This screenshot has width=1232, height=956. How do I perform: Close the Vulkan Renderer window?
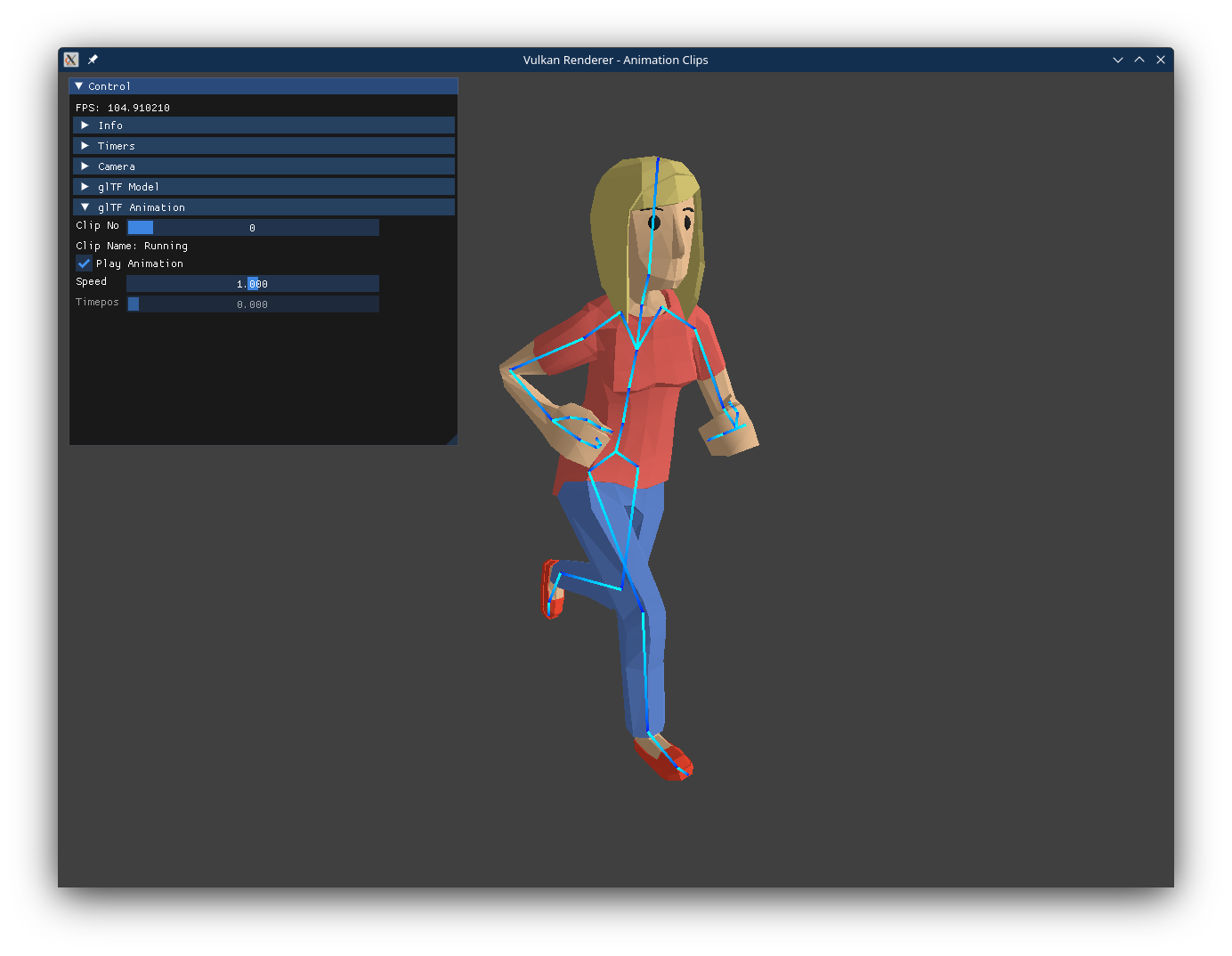click(x=1161, y=60)
